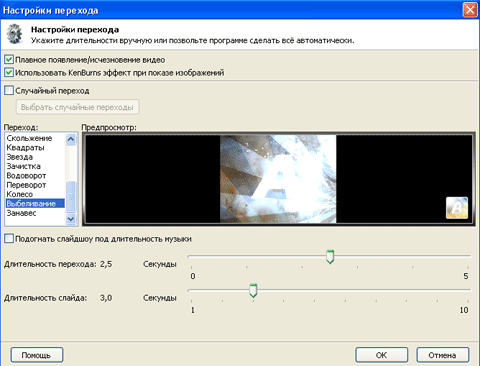Screen dimensions: 480x366
Task: Click the gear icon in dialog header
Action: [x=15, y=34]
